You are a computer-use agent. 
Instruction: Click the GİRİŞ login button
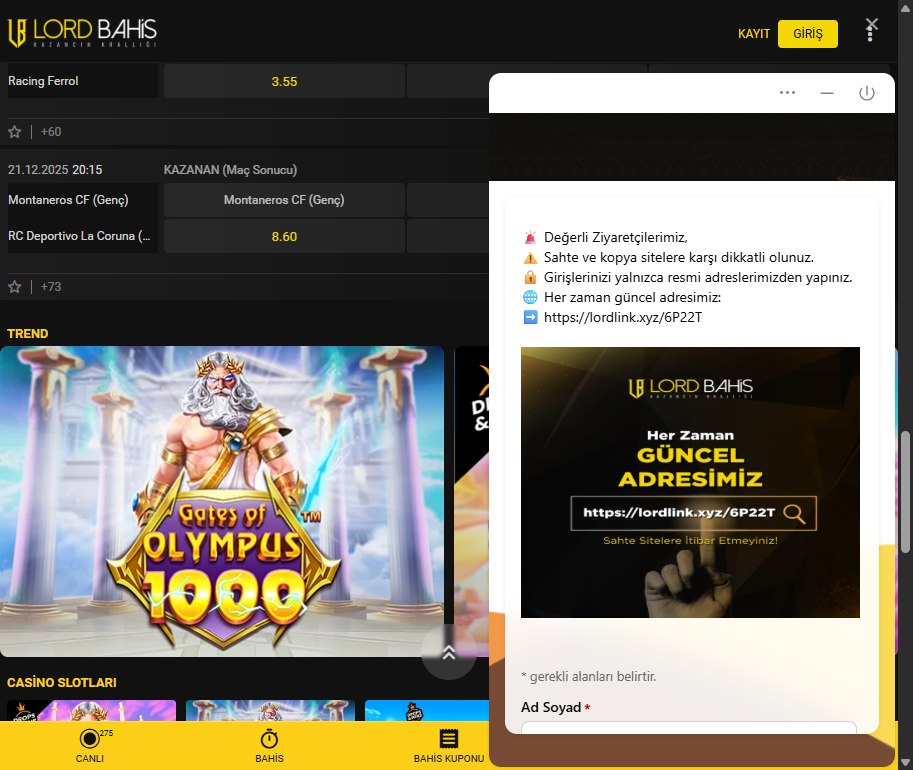coord(808,34)
